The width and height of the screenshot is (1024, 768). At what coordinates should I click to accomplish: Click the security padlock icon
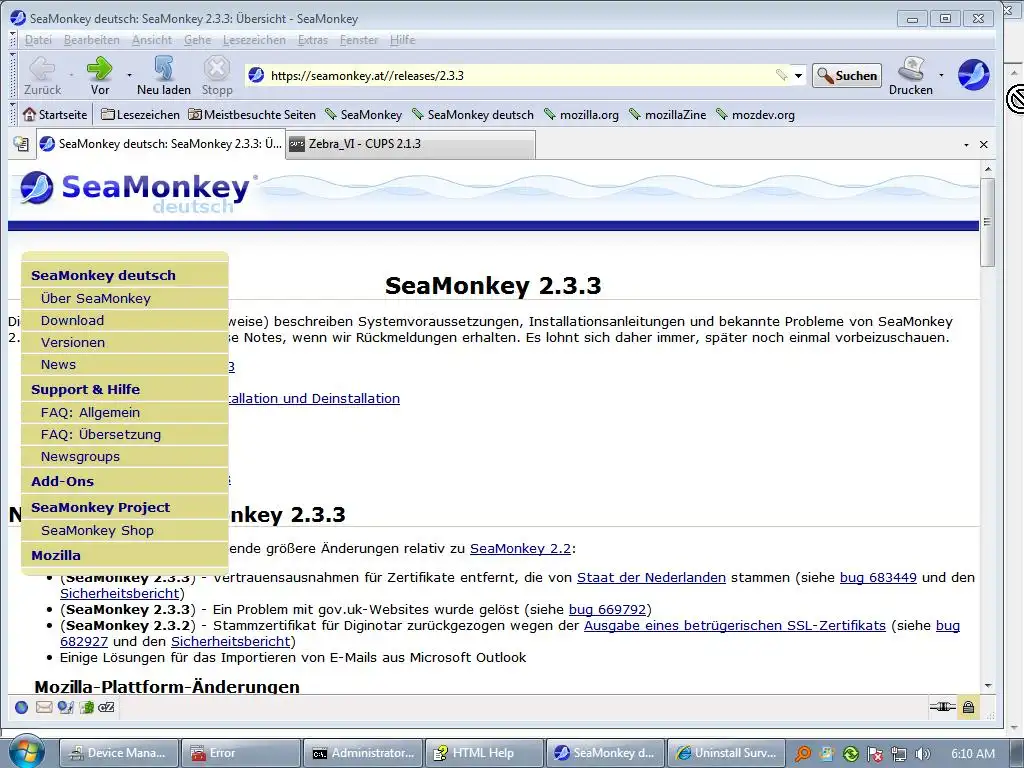[968, 707]
